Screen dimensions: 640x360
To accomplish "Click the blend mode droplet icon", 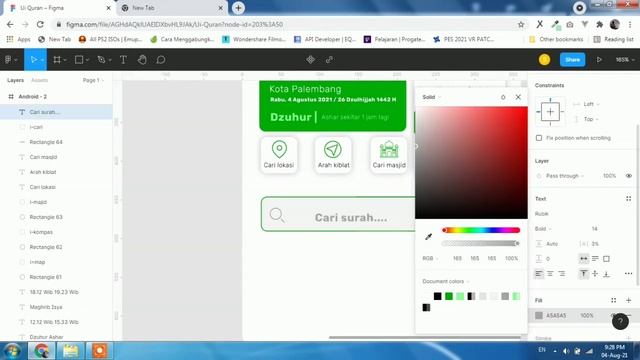I will 503,97.
